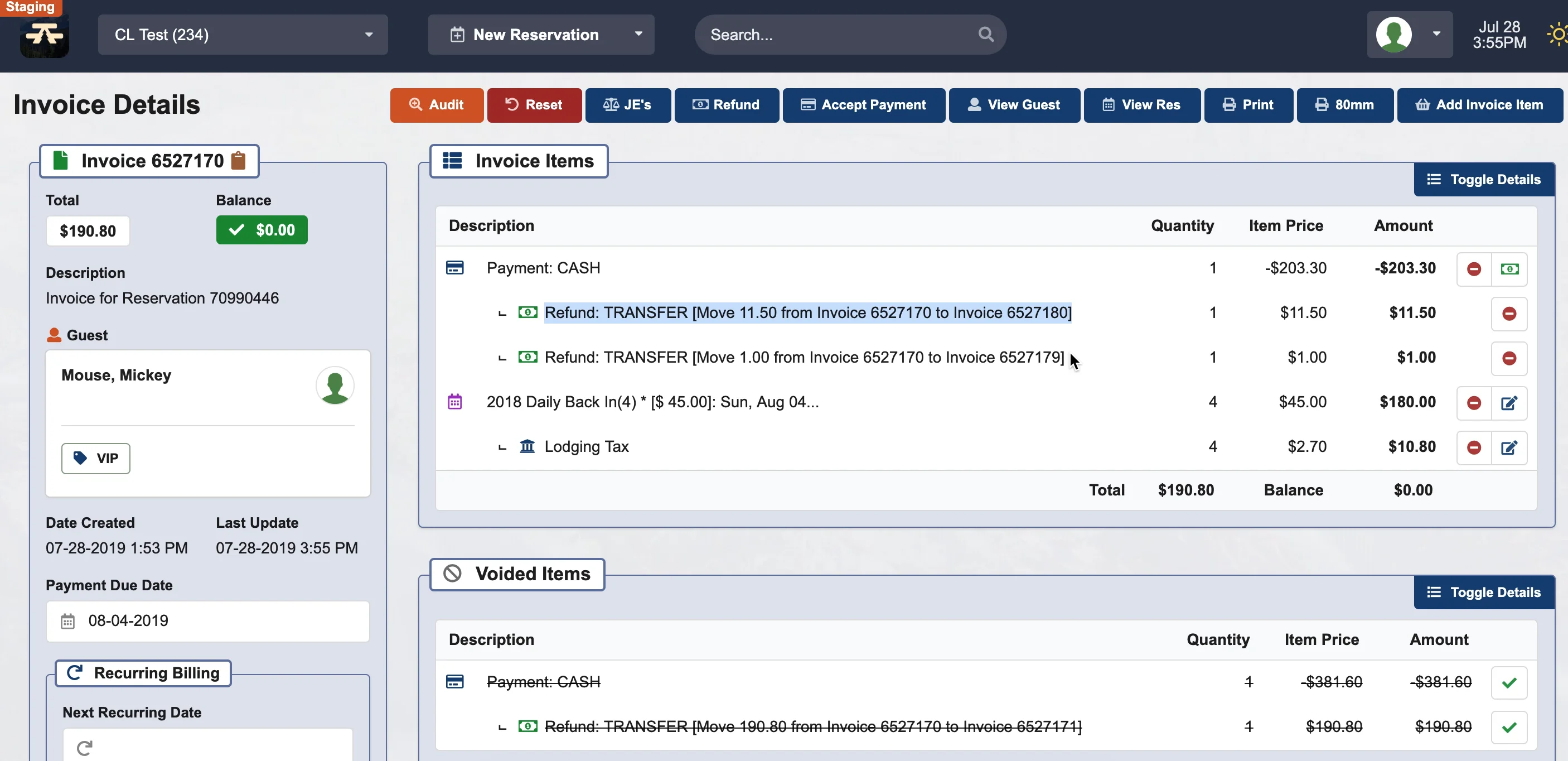Remove the $1.00 transfer refund item

tap(1509, 359)
